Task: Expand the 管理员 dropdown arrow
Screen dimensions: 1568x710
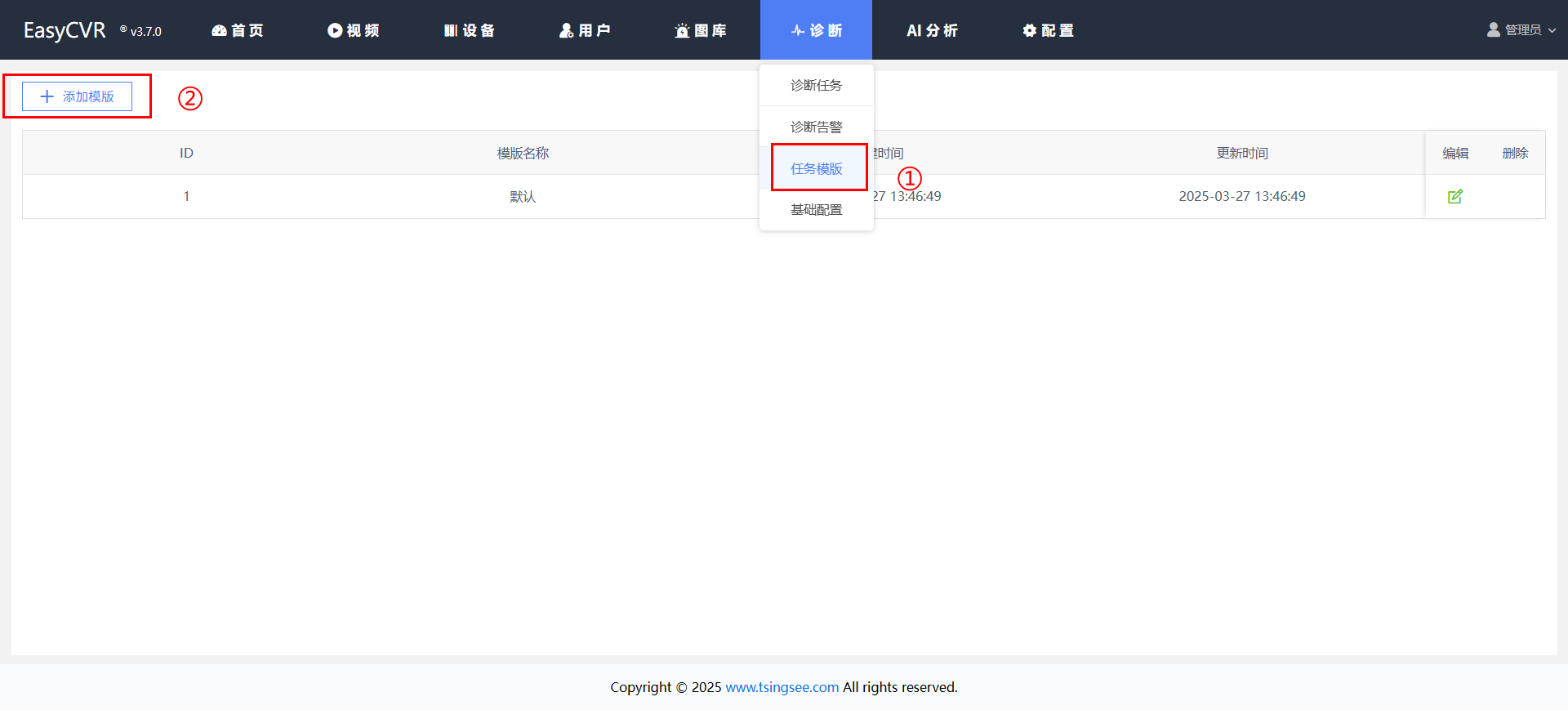Action: (1552, 30)
